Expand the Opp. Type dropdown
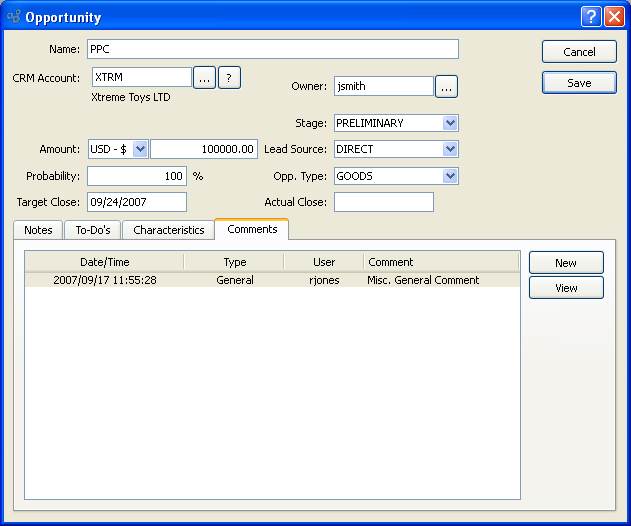This screenshot has width=631, height=526. [450, 176]
